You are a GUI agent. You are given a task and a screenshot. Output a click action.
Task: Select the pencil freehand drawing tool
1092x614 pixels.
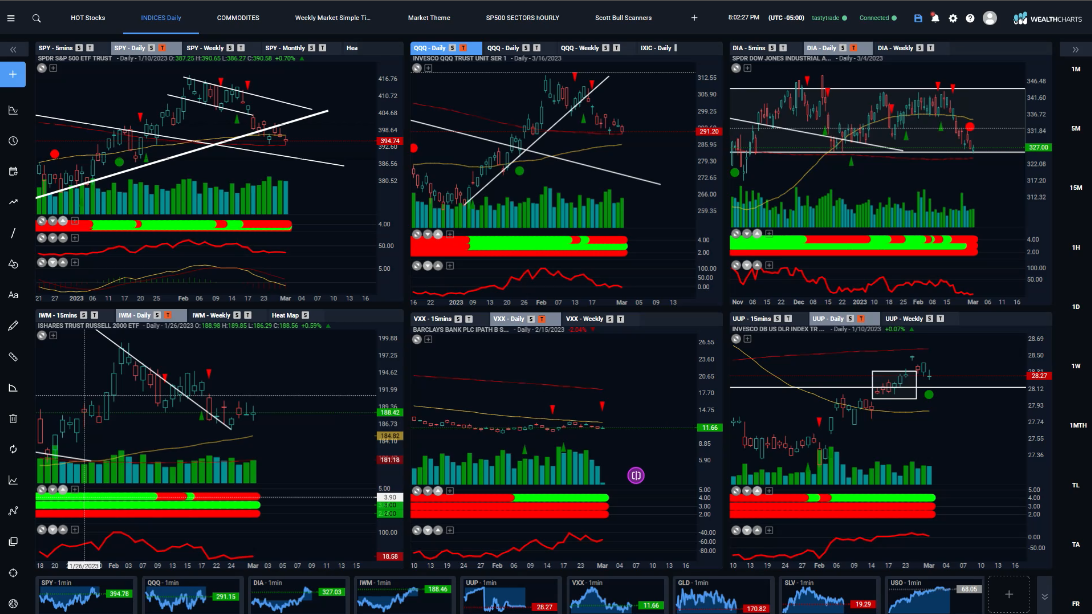pos(13,326)
